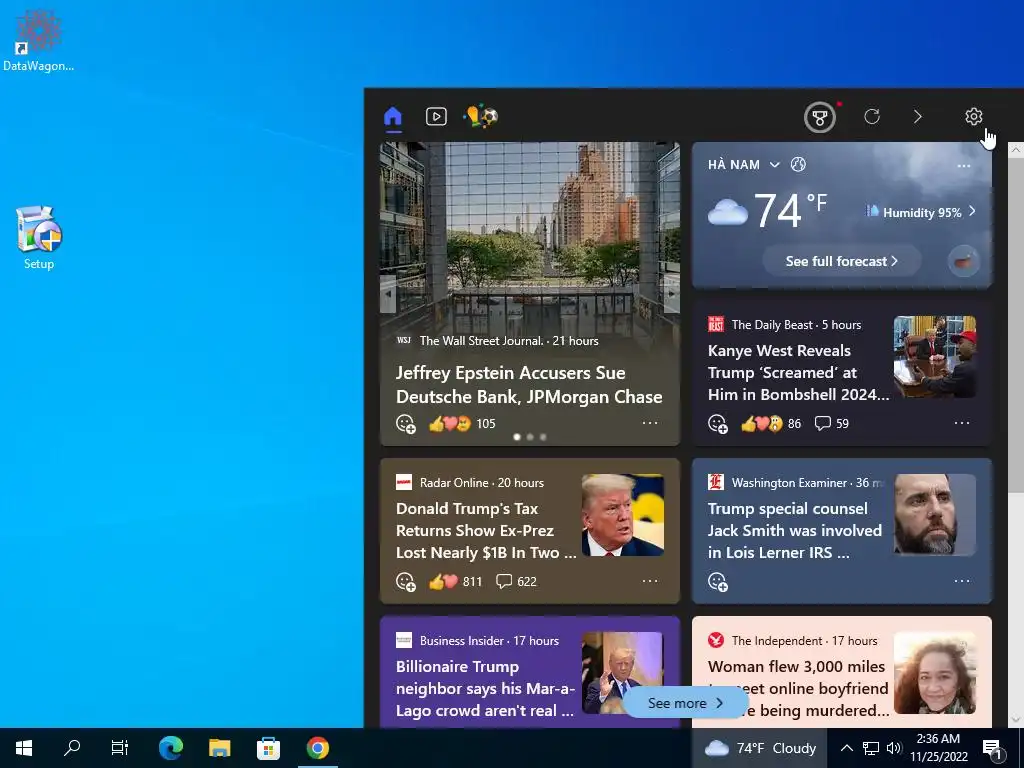
Task: View the 811 reactions on Tax story
Action: (x=455, y=582)
